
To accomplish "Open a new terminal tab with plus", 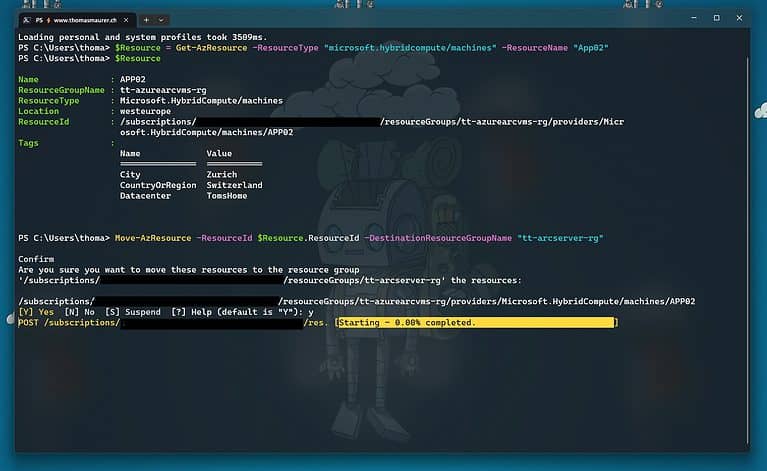I will click(146, 20).
